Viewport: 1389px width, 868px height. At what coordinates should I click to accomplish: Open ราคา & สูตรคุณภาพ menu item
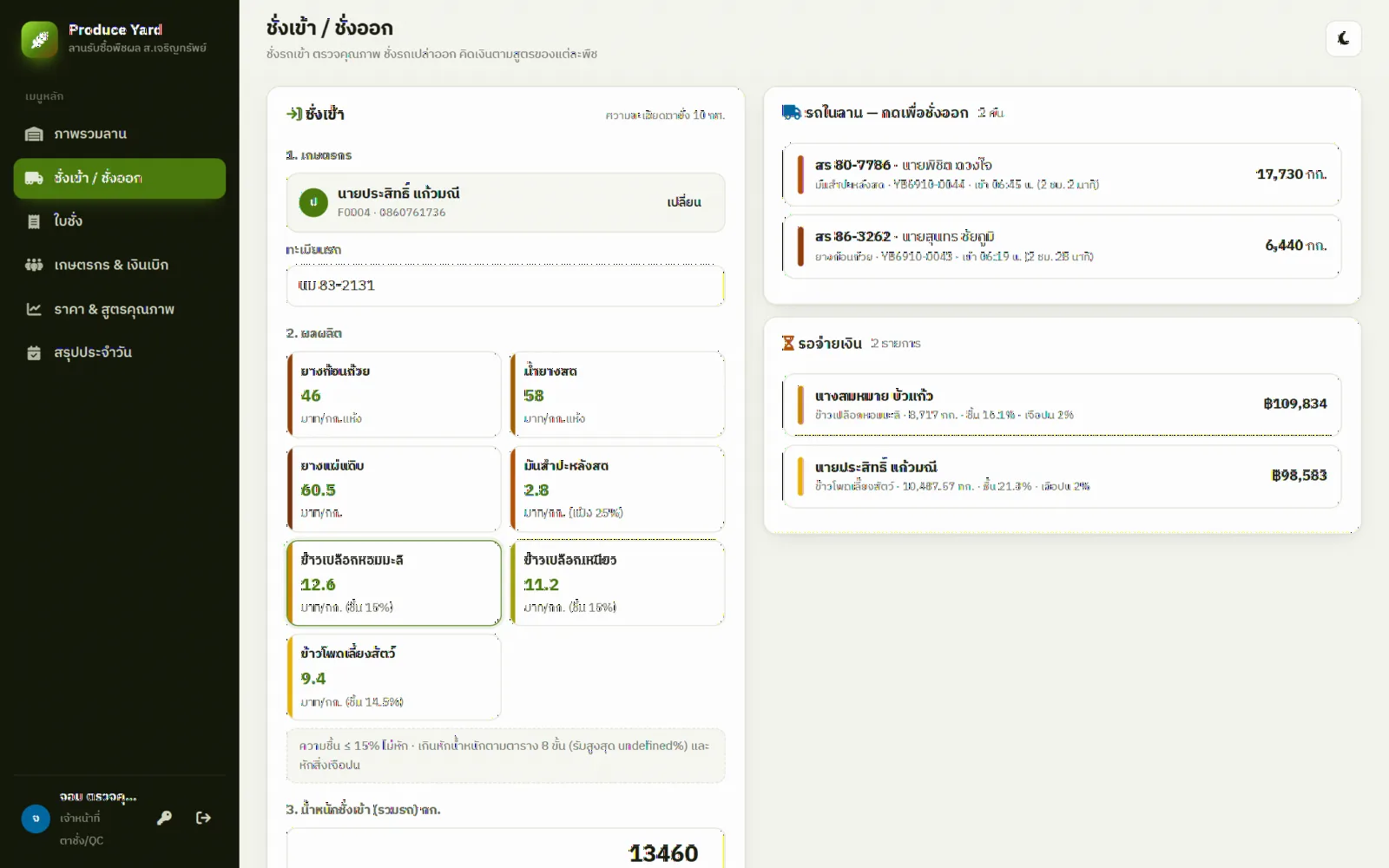click(120, 309)
